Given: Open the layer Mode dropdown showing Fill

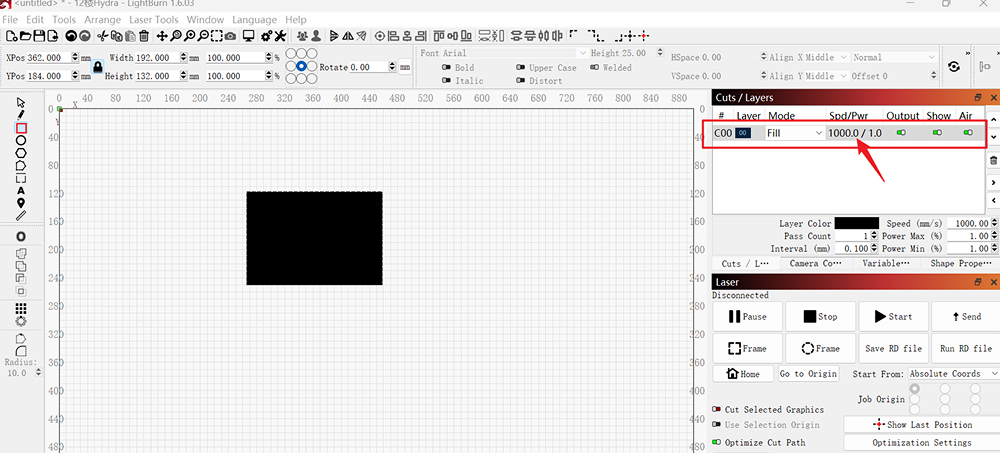Looking at the screenshot, I should [x=794, y=133].
